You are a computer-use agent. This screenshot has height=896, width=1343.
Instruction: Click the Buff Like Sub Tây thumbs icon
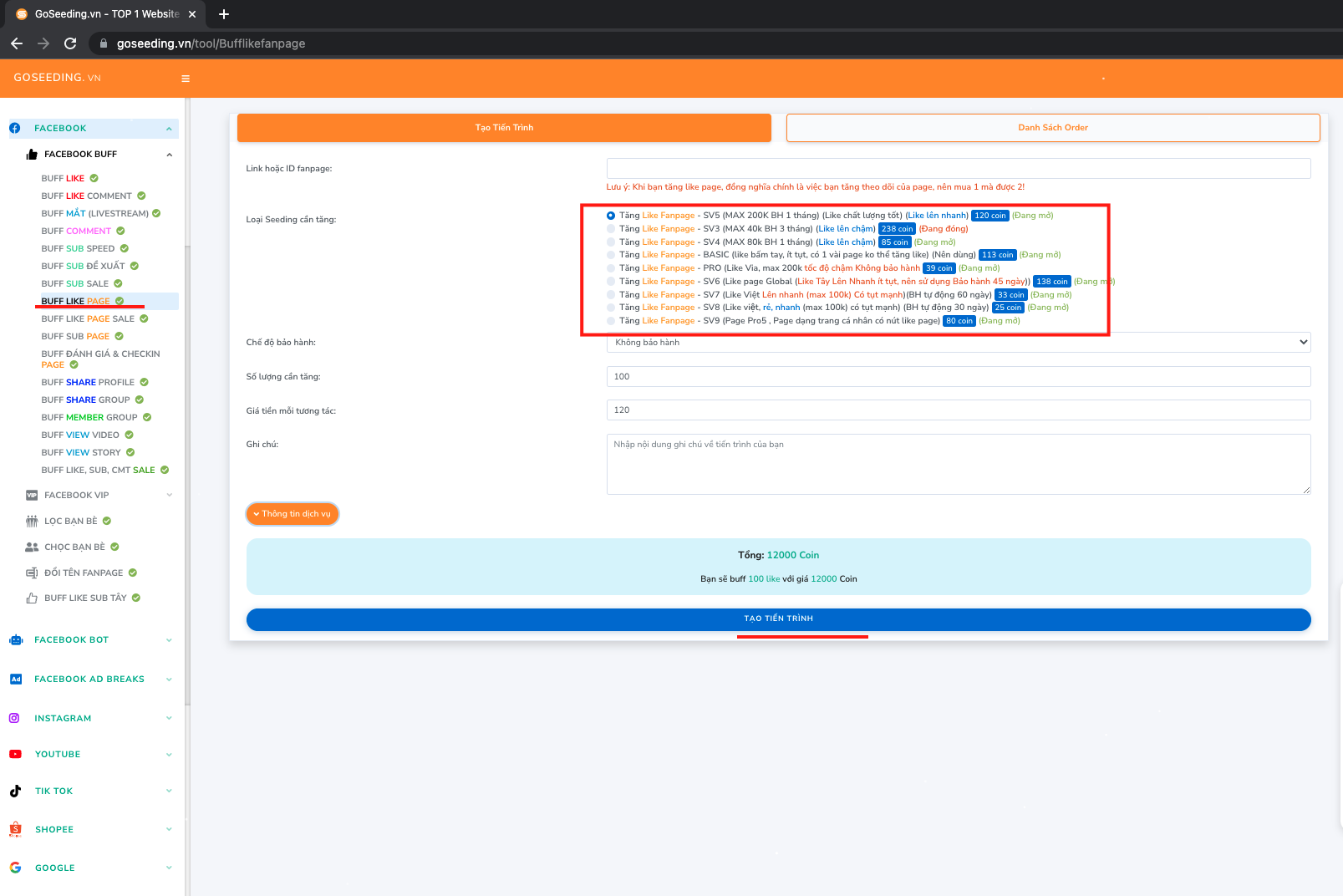(32, 598)
